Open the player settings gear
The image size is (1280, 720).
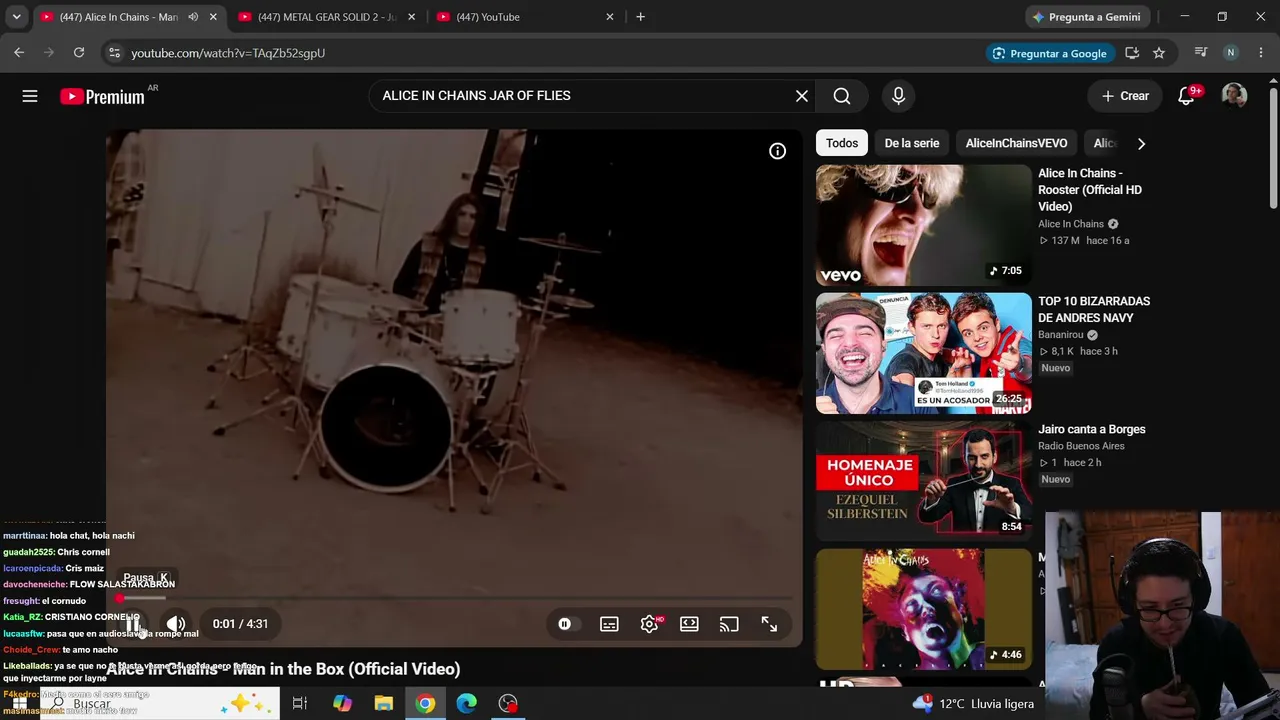[649, 624]
